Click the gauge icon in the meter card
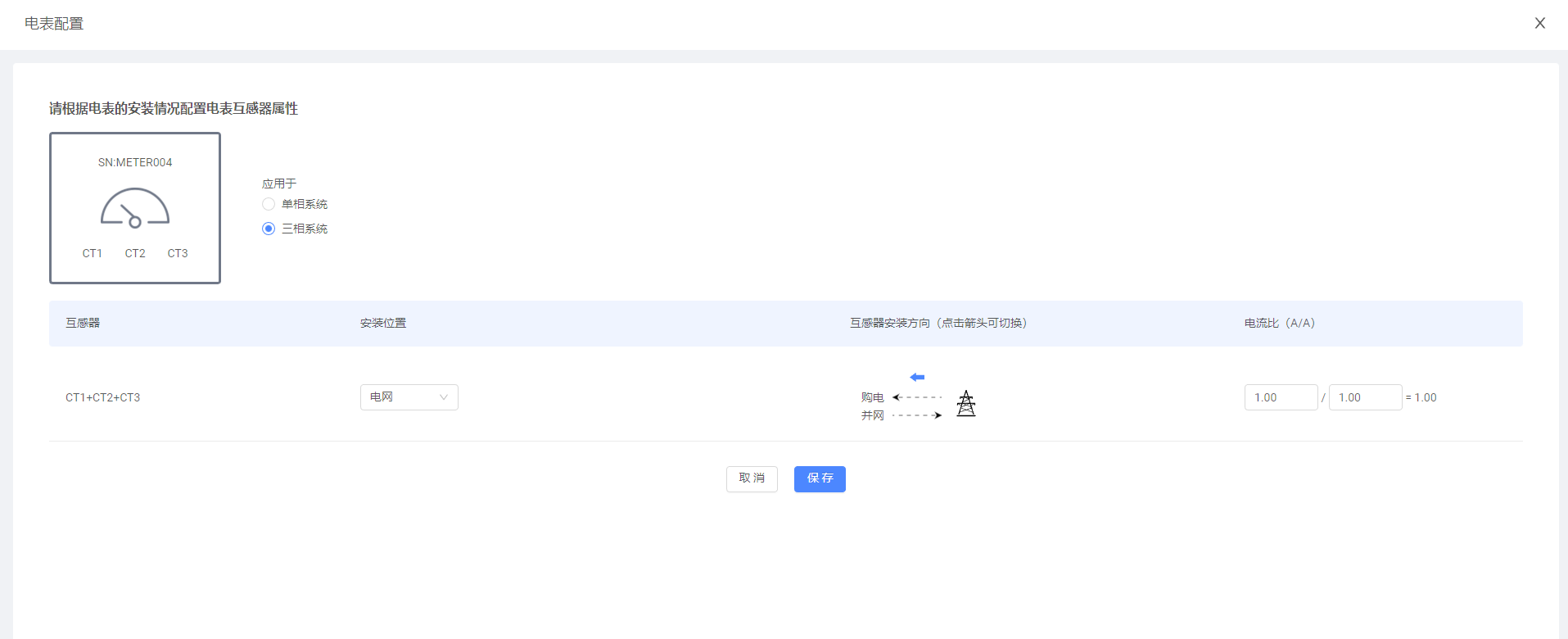1568x639 pixels. tap(135, 208)
